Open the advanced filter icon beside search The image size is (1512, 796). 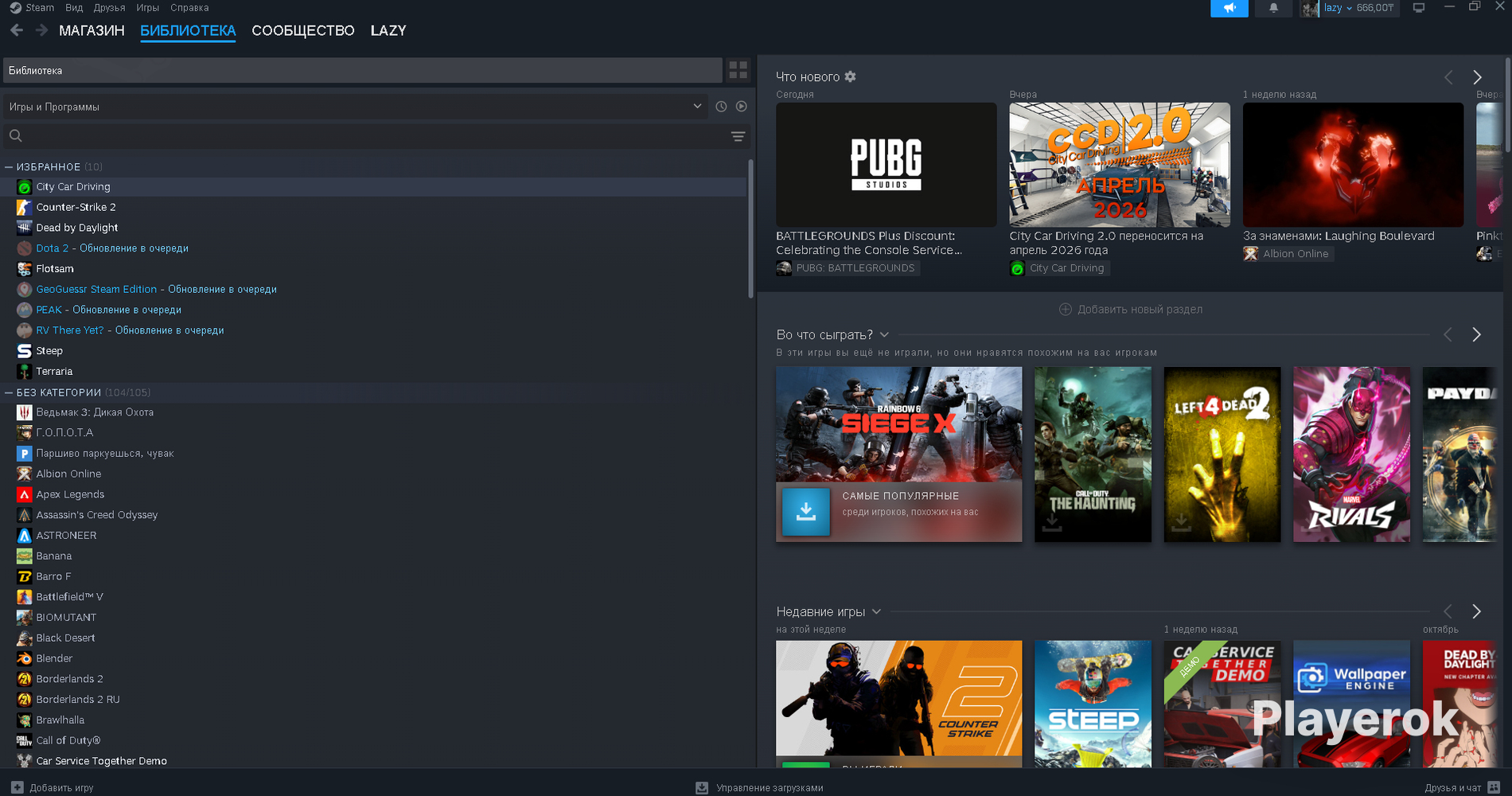click(x=738, y=136)
